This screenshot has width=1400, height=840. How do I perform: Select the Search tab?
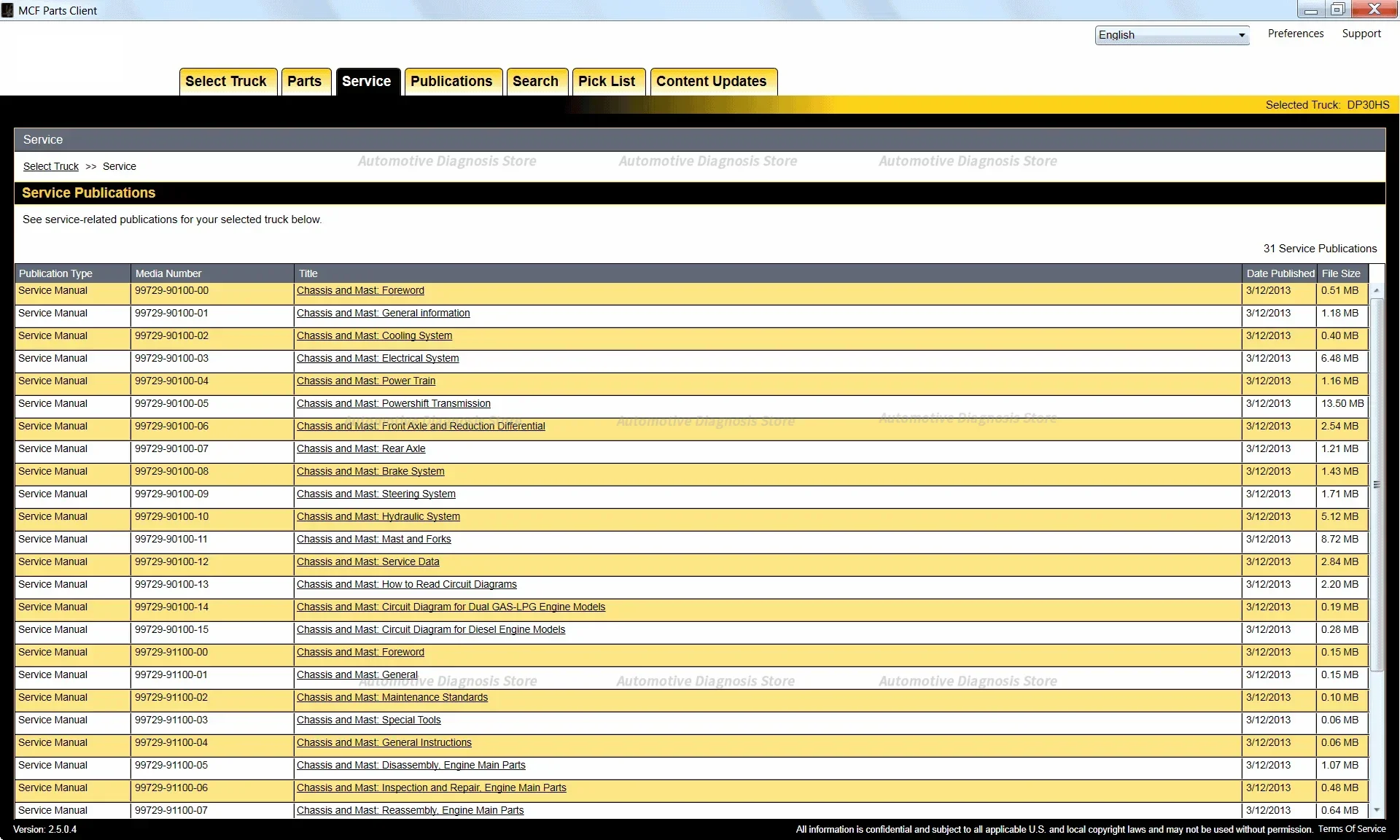point(535,82)
